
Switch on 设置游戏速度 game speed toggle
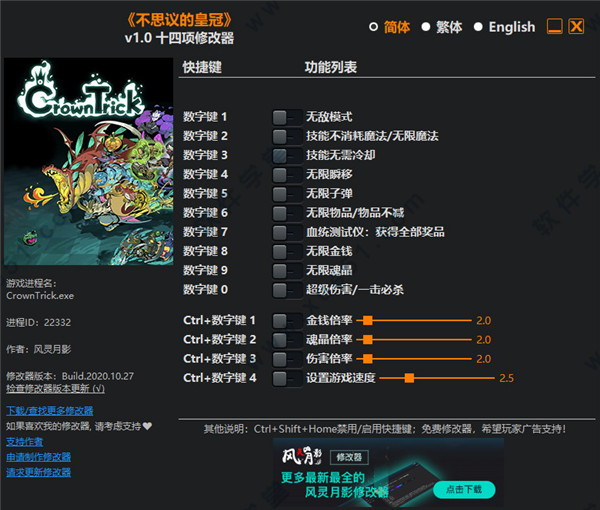coord(286,378)
